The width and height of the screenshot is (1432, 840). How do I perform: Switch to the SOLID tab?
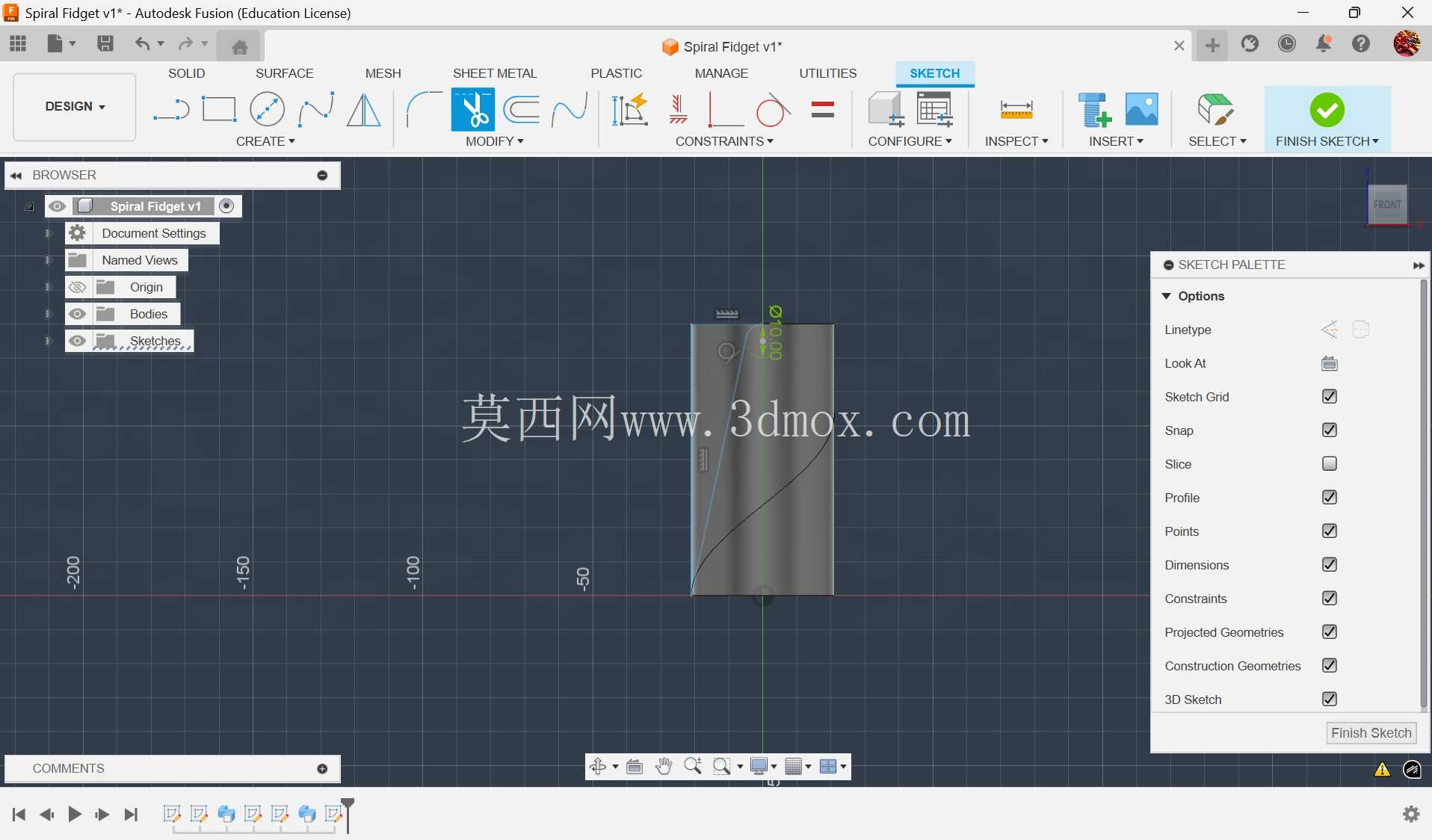[x=186, y=73]
